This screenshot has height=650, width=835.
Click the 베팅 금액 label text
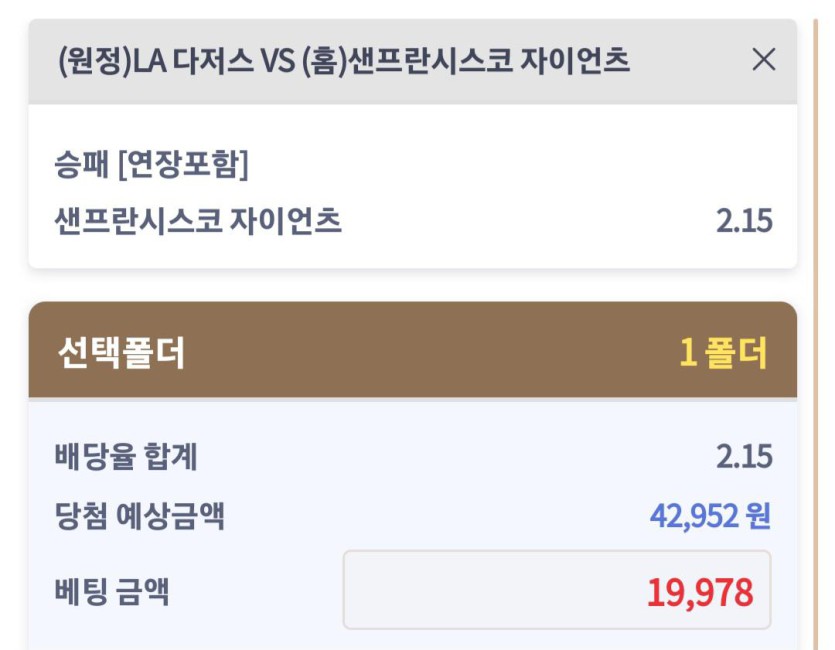click(112, 591)
